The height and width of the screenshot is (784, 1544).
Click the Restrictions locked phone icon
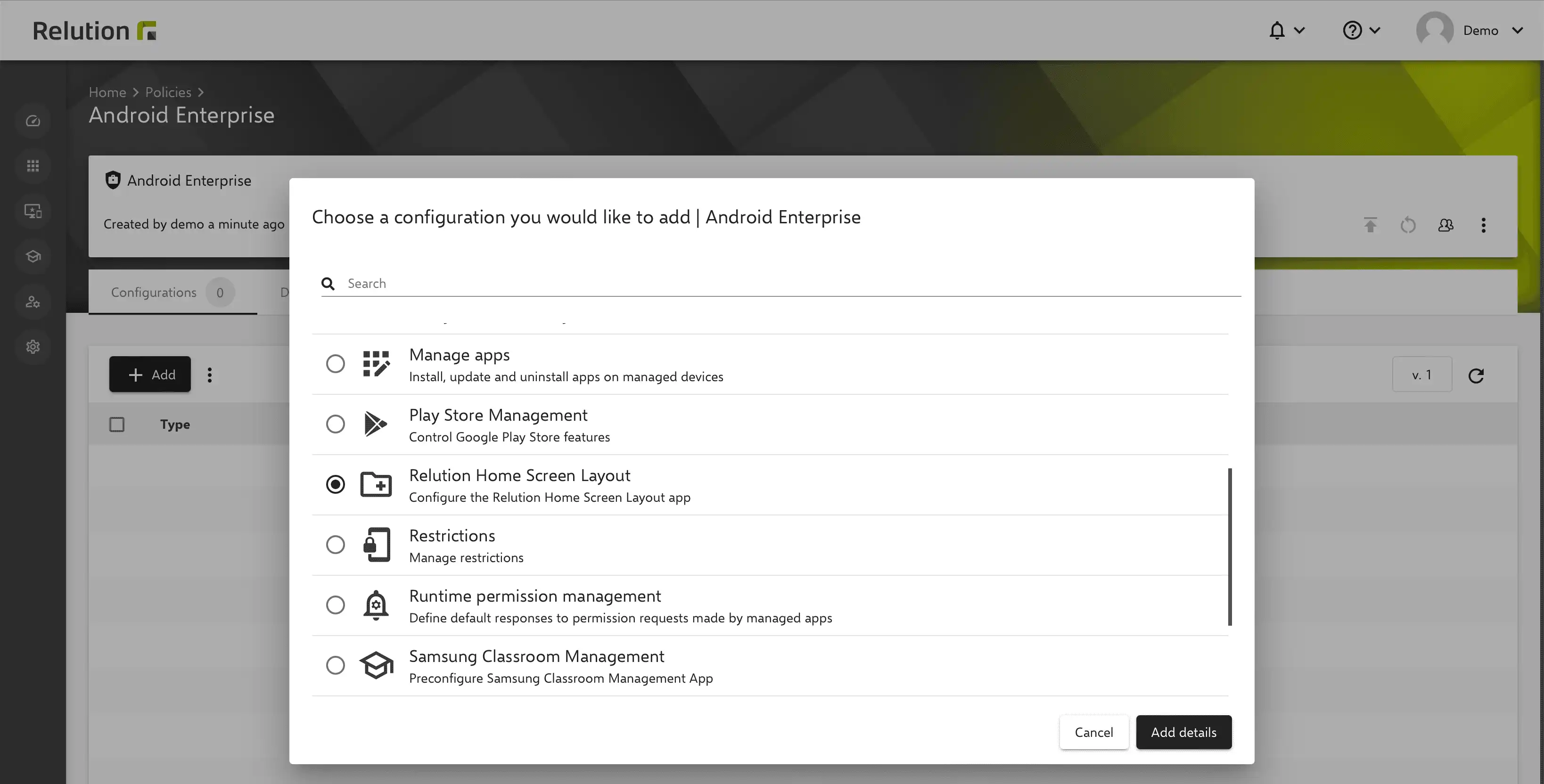coord(377,544)
